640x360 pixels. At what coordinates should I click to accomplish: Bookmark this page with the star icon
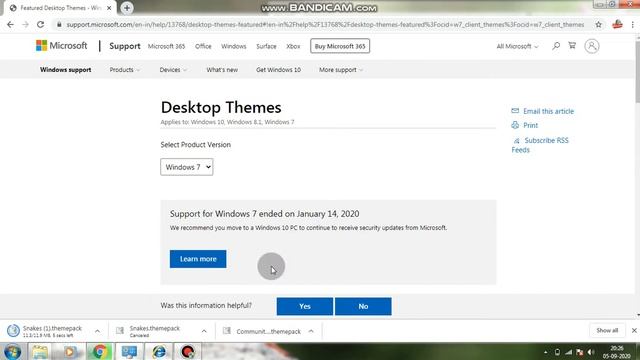click(x=598, y=24)
